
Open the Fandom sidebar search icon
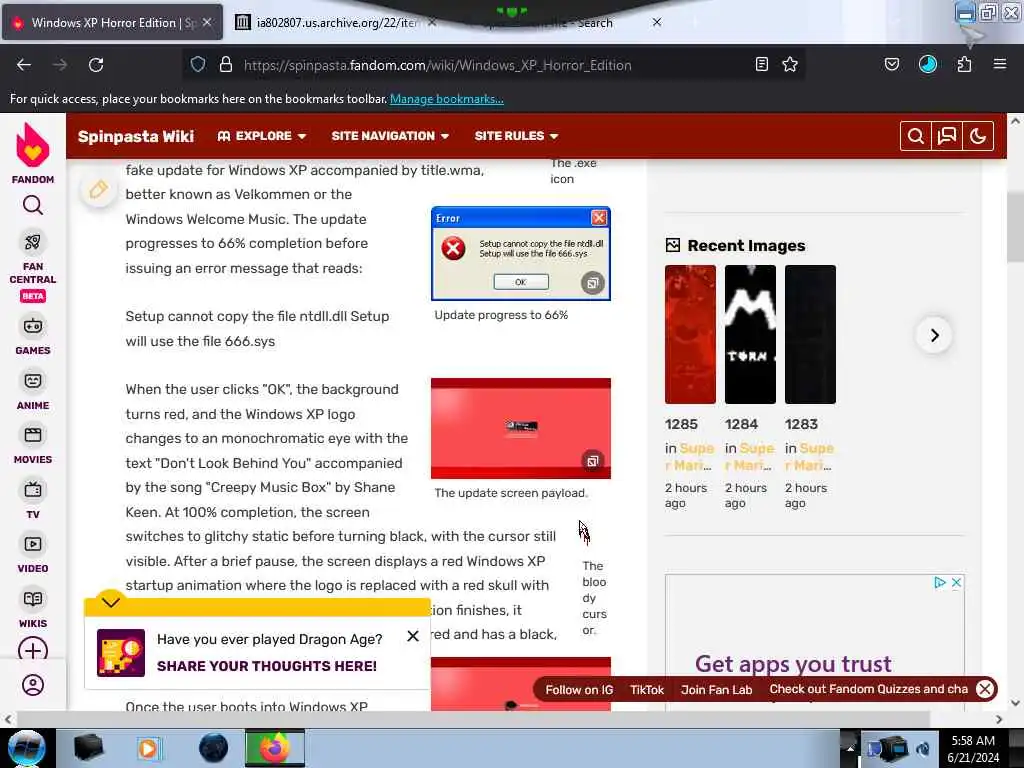pyautogui.click(x=33, y=206)
